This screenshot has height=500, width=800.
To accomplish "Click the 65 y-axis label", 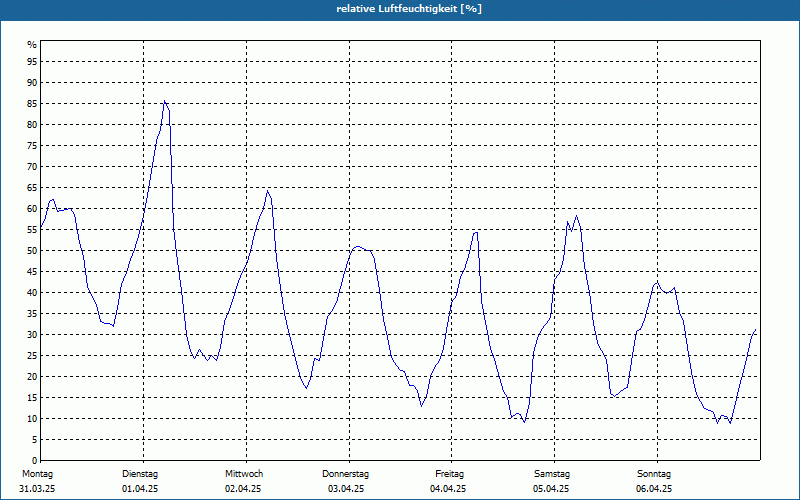I will click(x=32, y=188).
